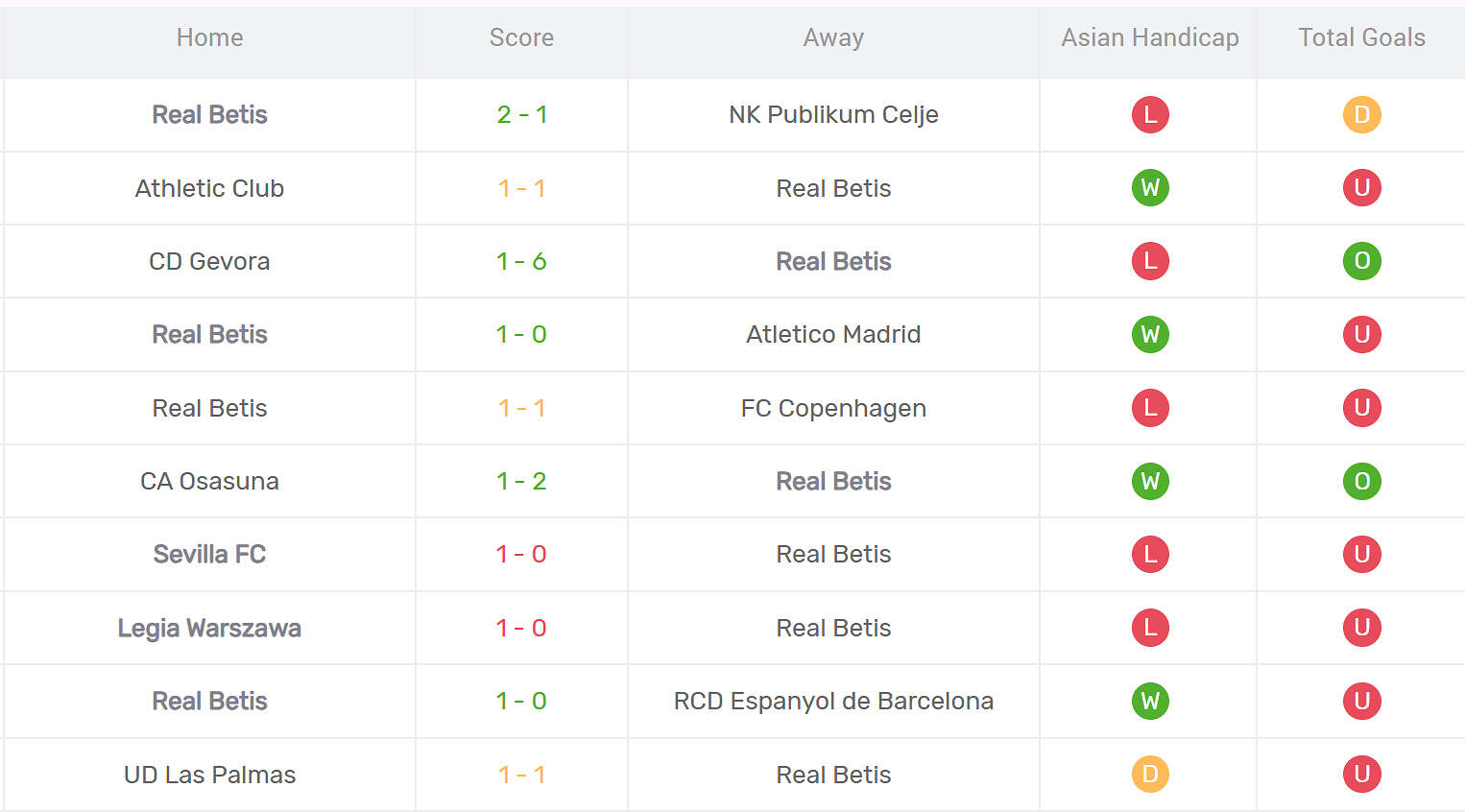Click the W handicap badge in Espanyol row

click(x=1150, y=702)
